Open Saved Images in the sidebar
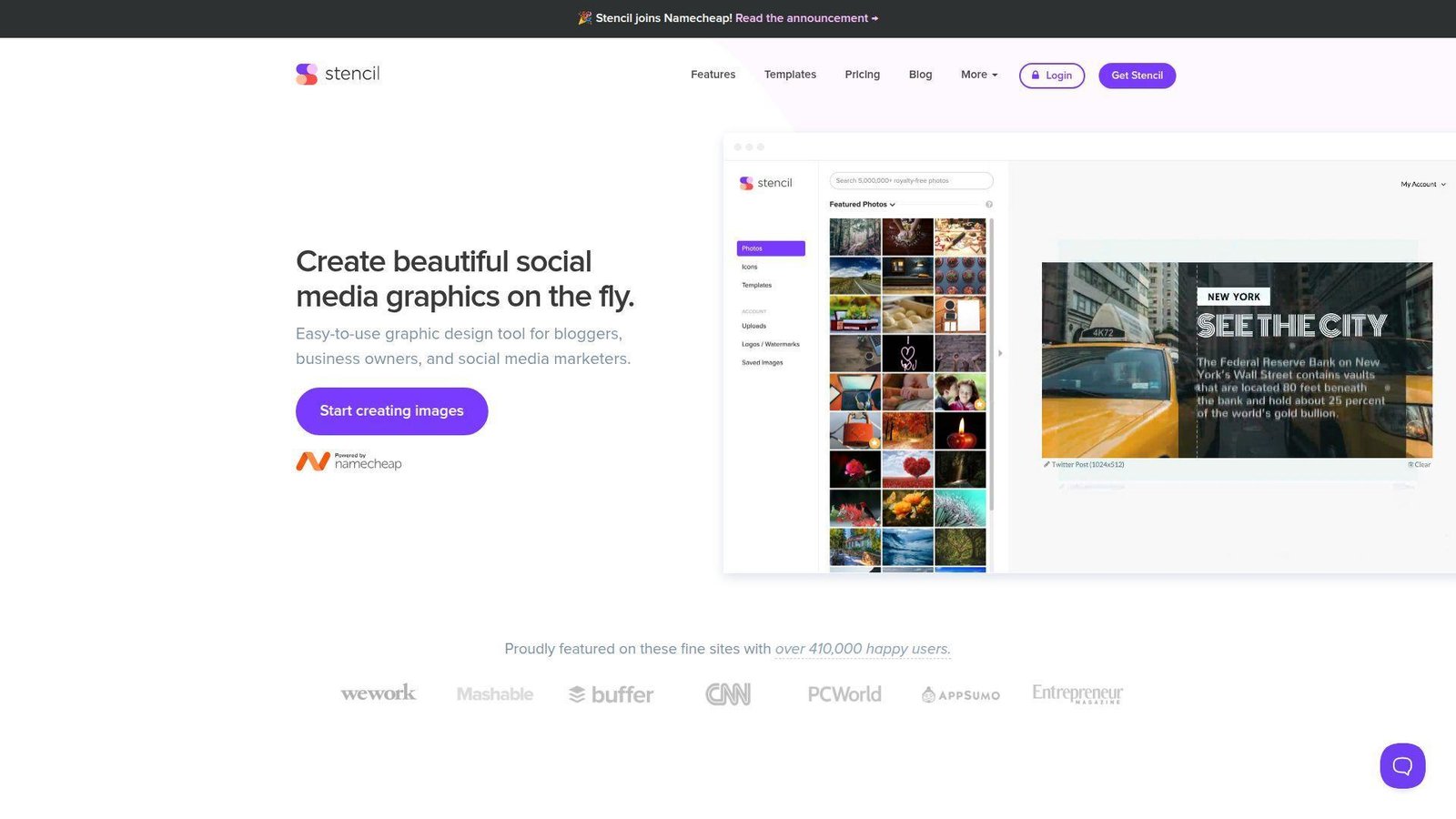The height and width of the screenshot is (819, 1456). click(x=762, y=362)
